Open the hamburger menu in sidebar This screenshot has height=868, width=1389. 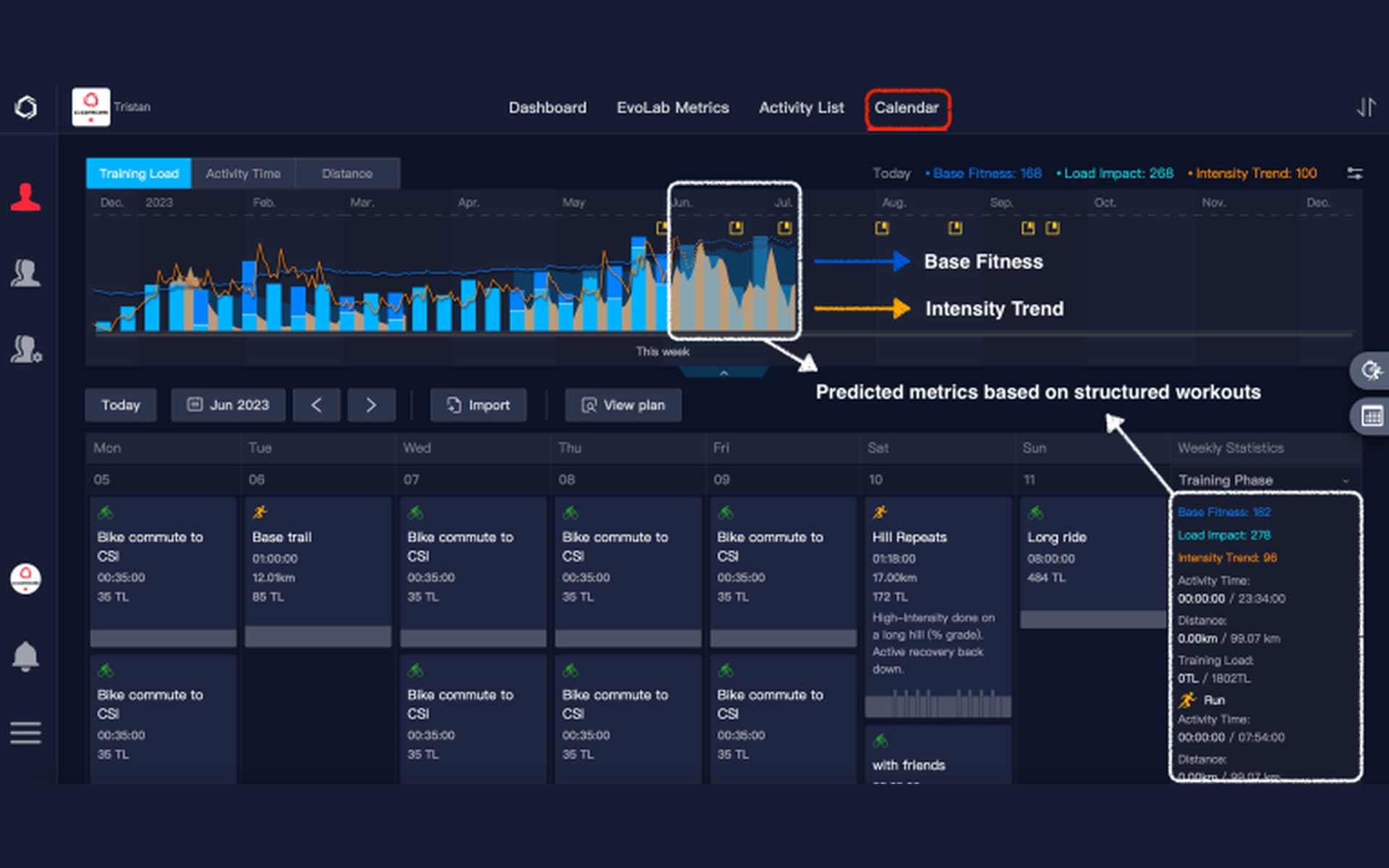click(25, 733)
